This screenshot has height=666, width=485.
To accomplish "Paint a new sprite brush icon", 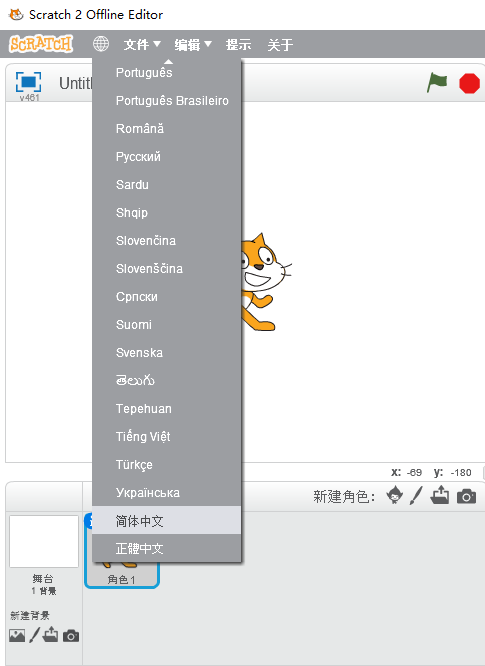I will point(417,495).
